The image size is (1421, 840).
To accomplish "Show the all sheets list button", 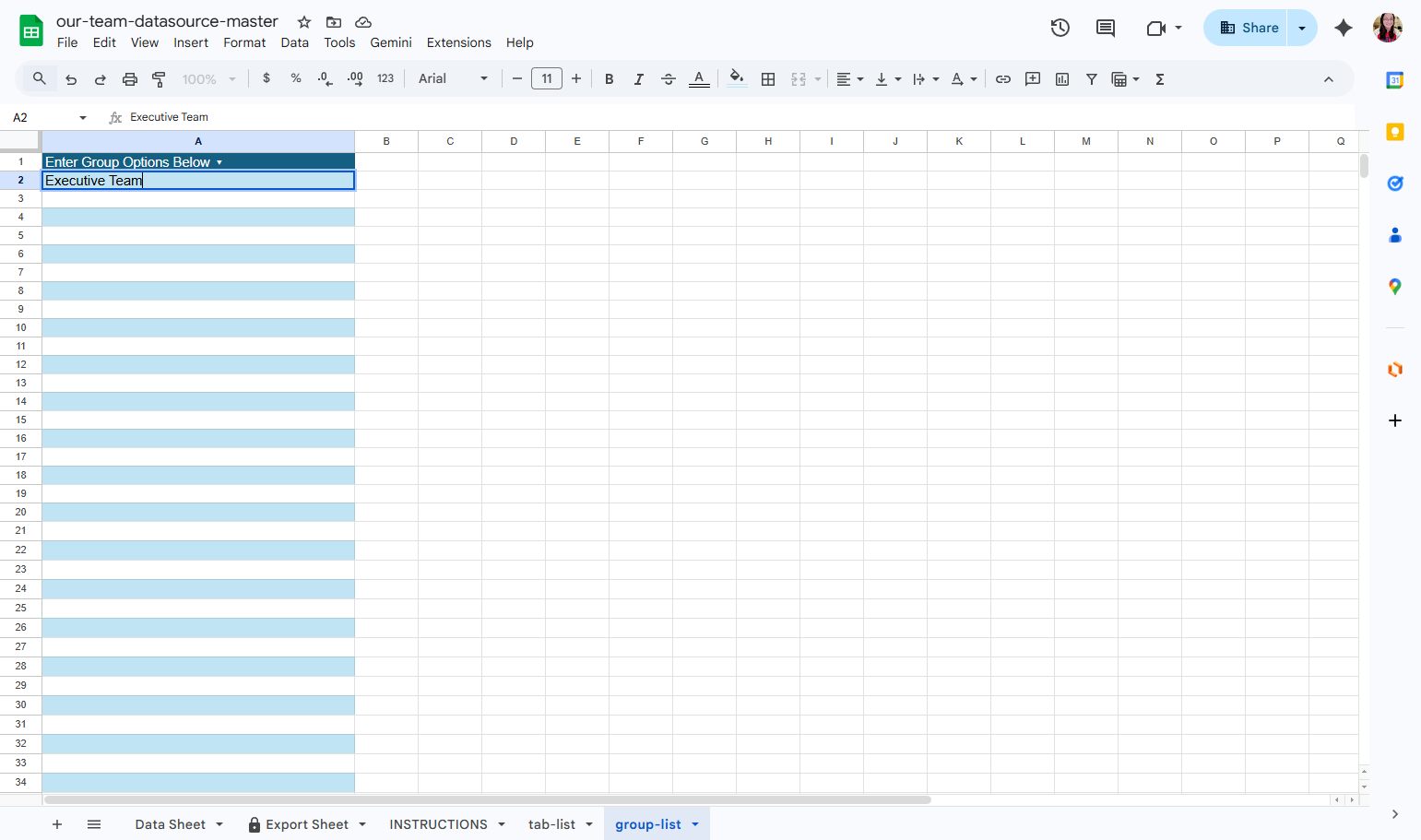I will [94, 824].
